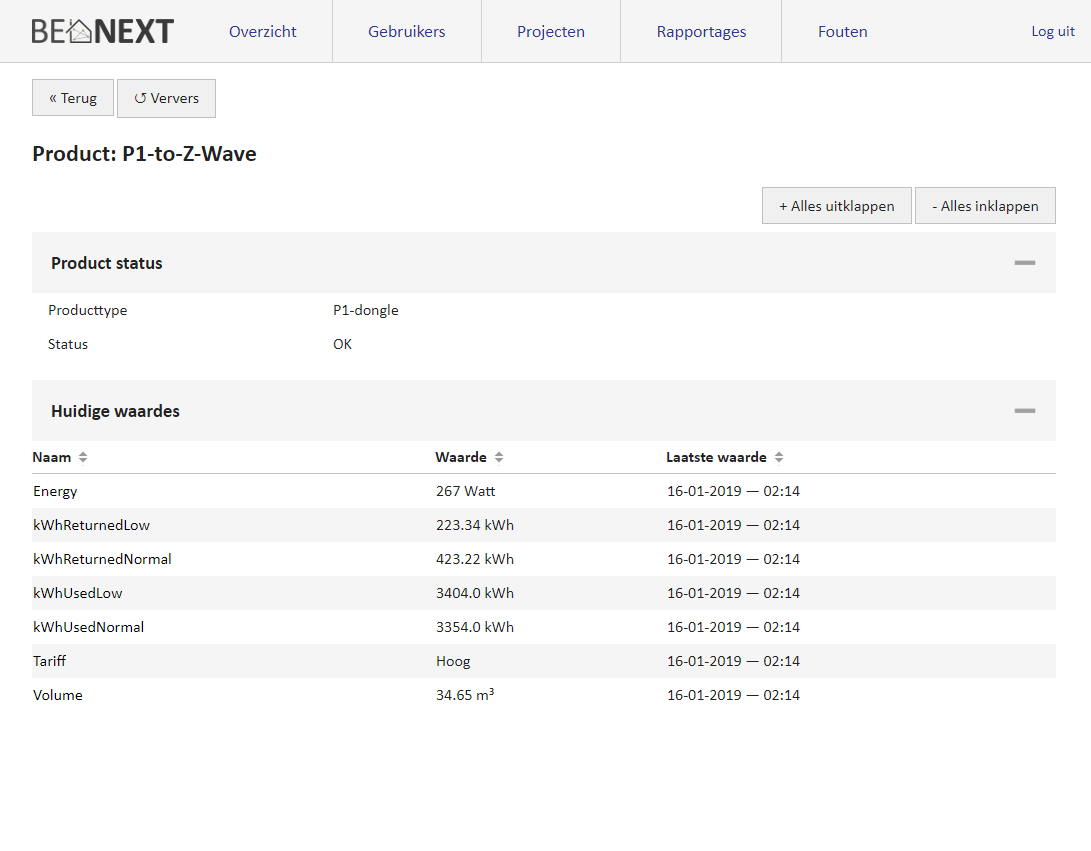Sort table by Waarde column
This screenshot has height=851, width=1091.
(469, 457)
